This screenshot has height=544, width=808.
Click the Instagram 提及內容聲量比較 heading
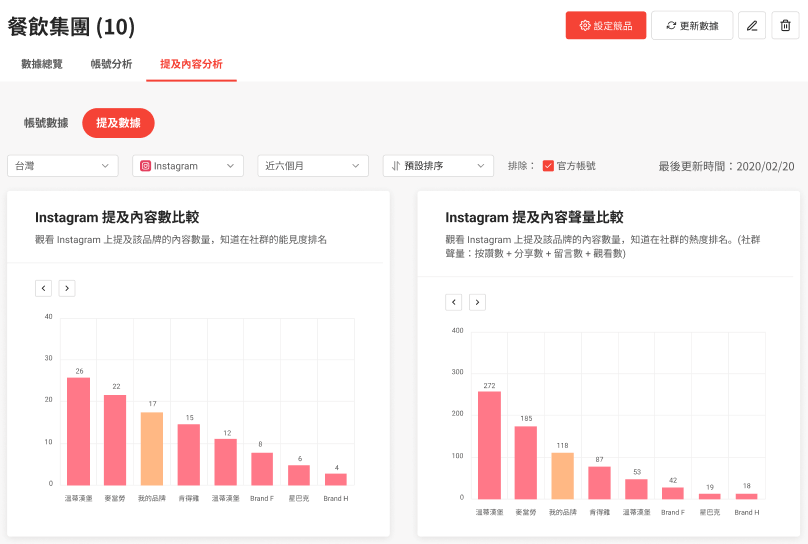tap(534, 217)
